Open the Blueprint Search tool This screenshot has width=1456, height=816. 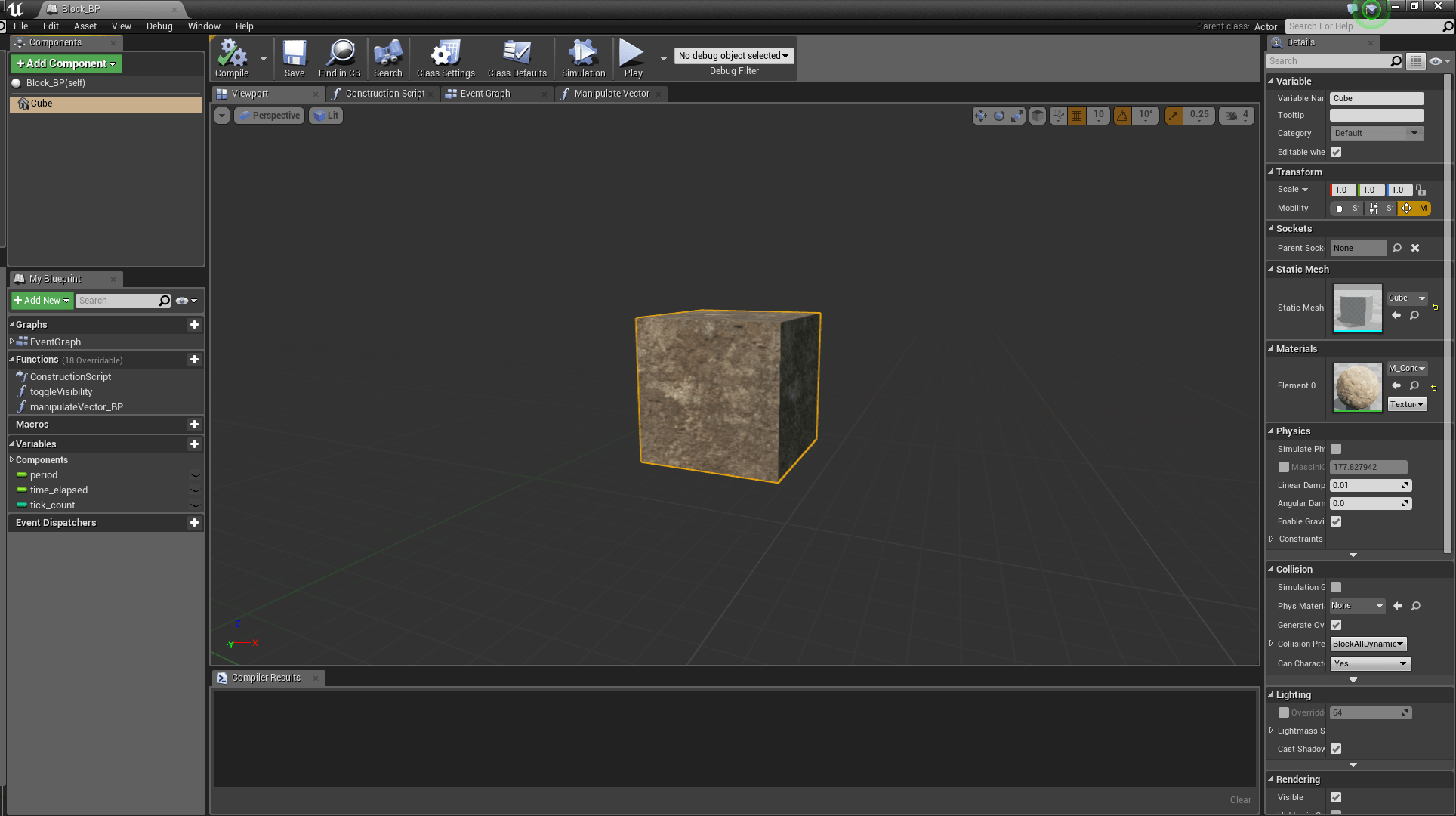387,57
